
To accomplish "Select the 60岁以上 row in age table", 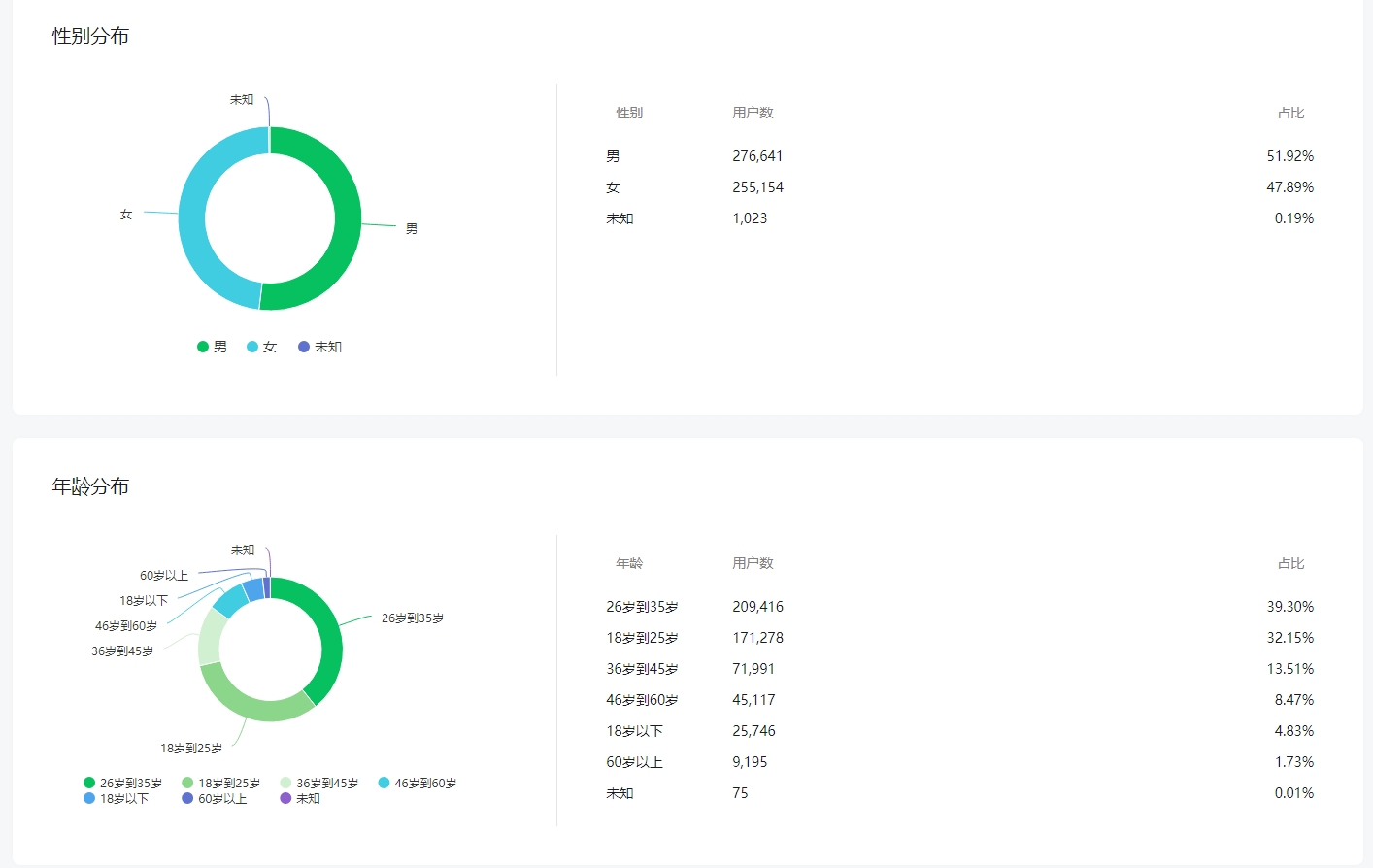I will pyautogui.click(x=959, y=762).
